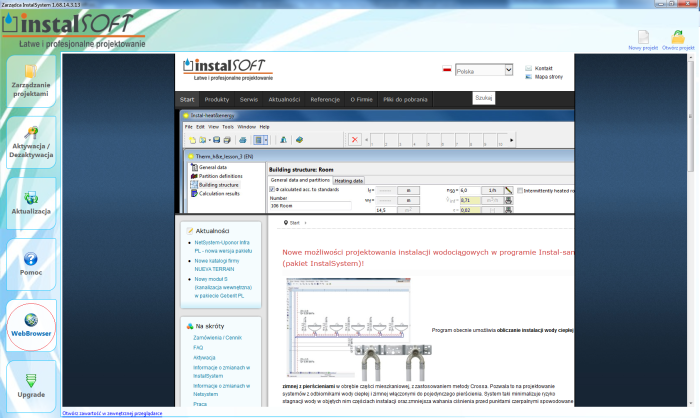This screenshot has width=700, height=418.
Task: Open the O Firmie menu tab
Action: (361, 100)
